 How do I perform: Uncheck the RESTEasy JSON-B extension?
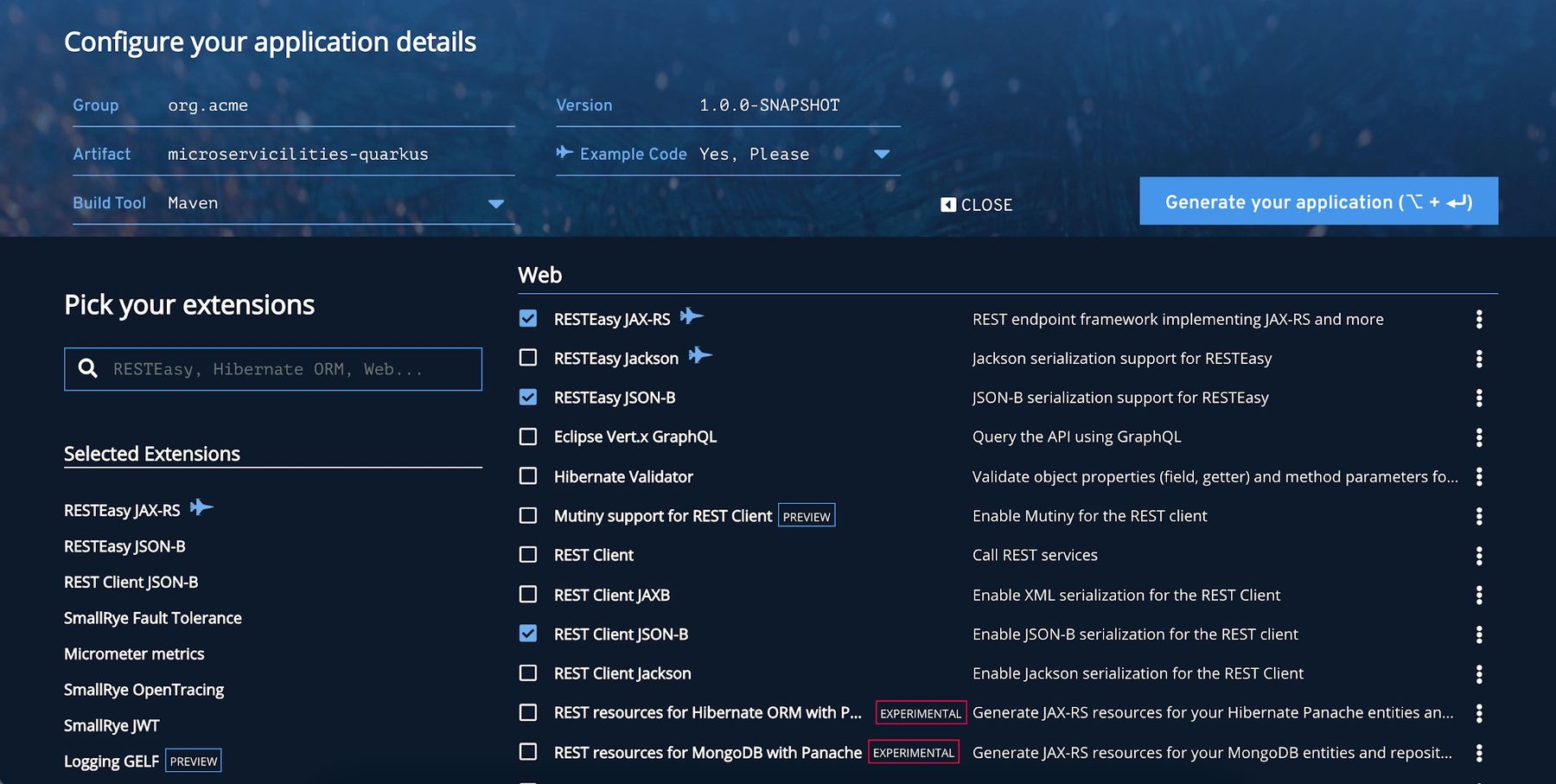click(x=528, y=397)
